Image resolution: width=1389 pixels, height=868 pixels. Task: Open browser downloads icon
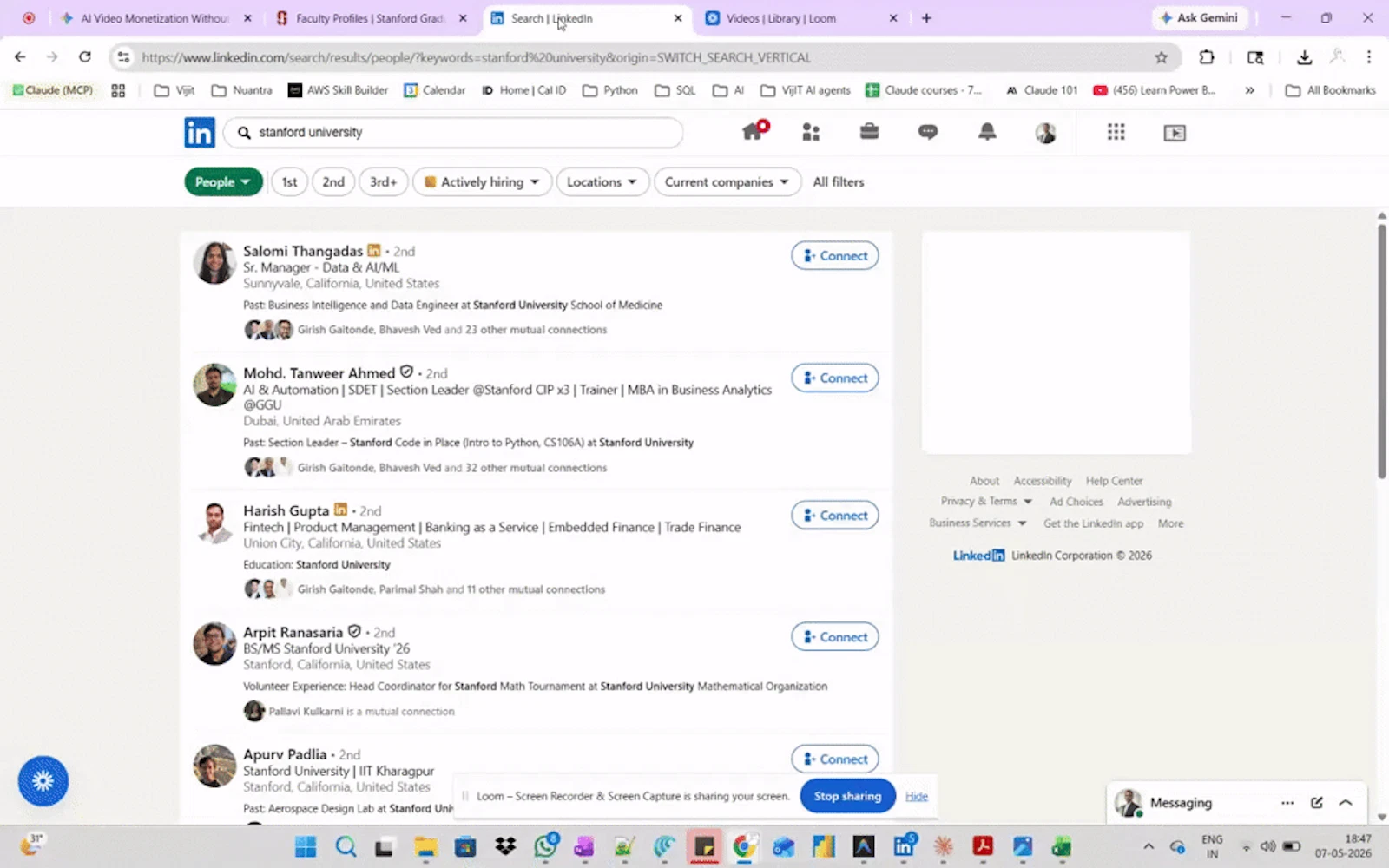(x=1304, y=57)
